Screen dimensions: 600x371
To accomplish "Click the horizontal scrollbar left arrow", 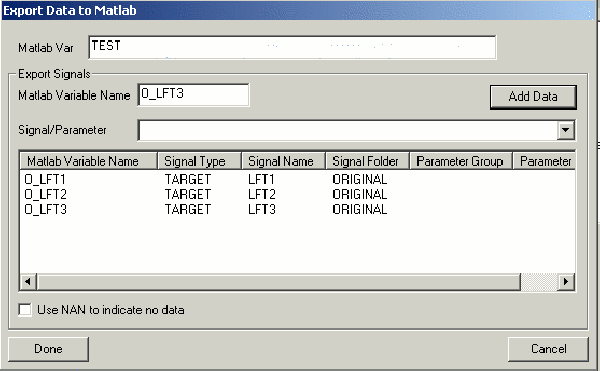I will (x=28, y=282).
